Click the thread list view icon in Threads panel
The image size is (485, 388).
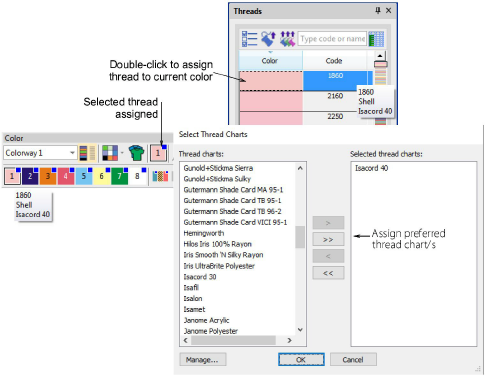(x=249, y=39)
